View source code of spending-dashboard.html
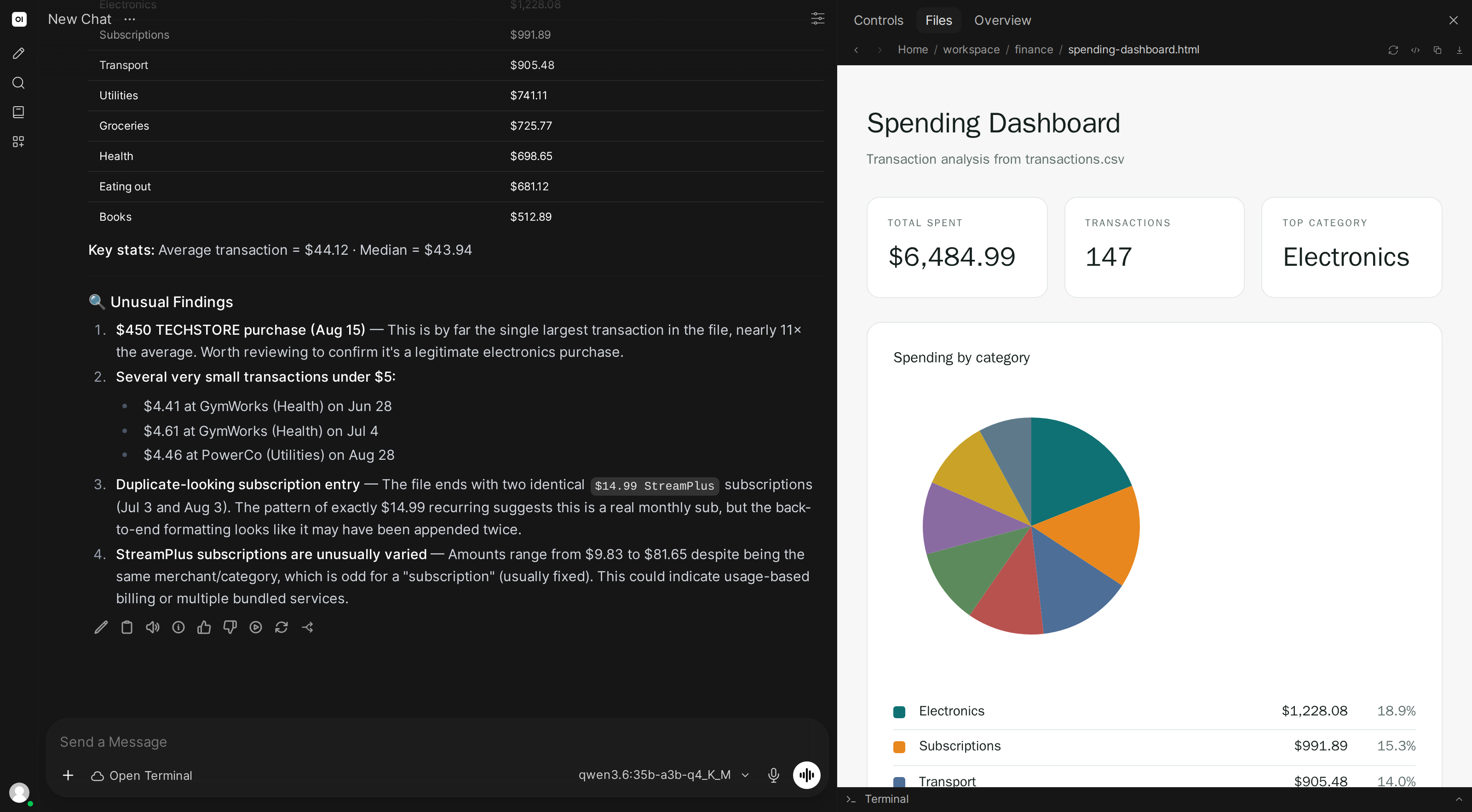This screenshot has height=812, width=1472. (1415, 50)
